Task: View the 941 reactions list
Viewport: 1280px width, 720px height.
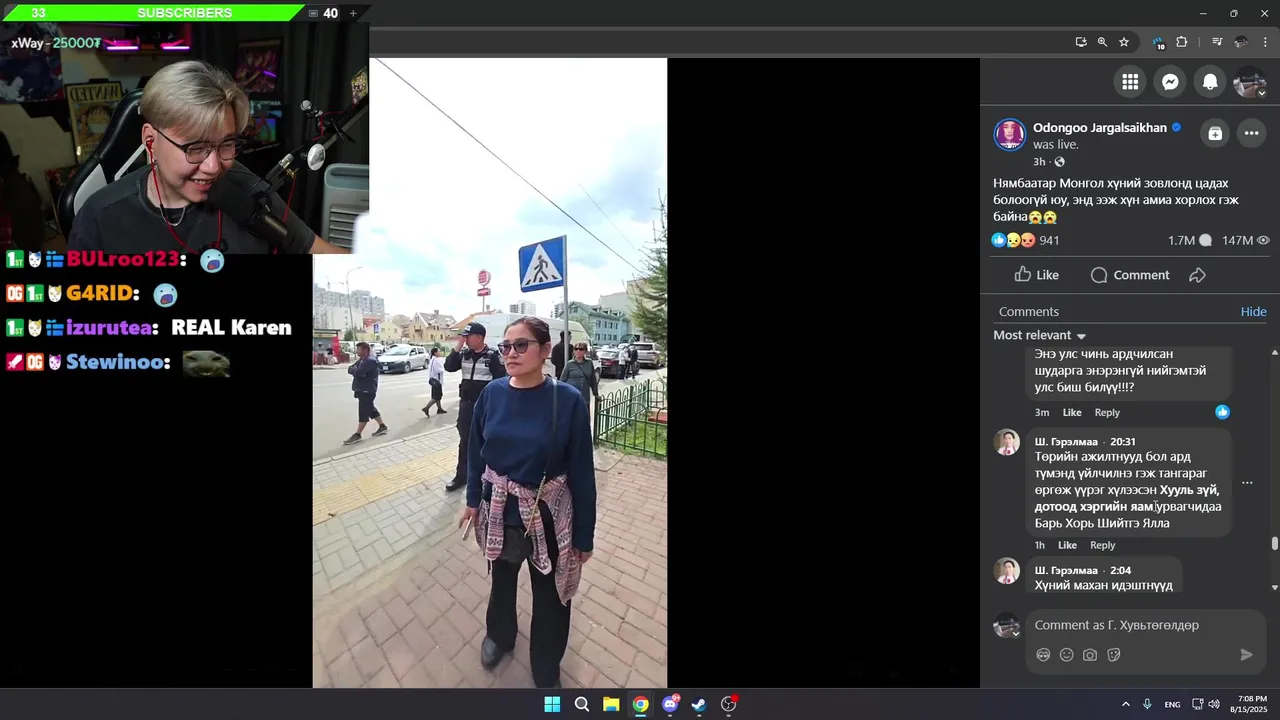Action: coord(1025,240)
